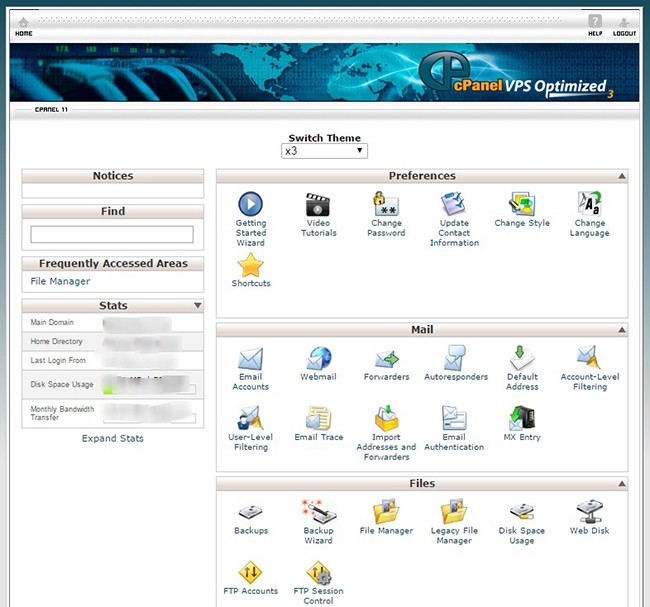Open Web Disk

point(589,517)
